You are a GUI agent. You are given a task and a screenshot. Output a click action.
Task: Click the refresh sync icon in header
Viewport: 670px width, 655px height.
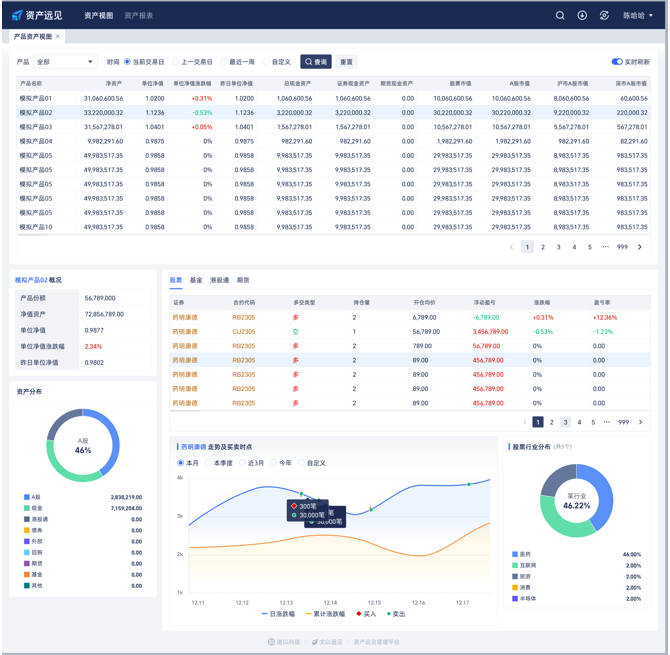point(604,15)
